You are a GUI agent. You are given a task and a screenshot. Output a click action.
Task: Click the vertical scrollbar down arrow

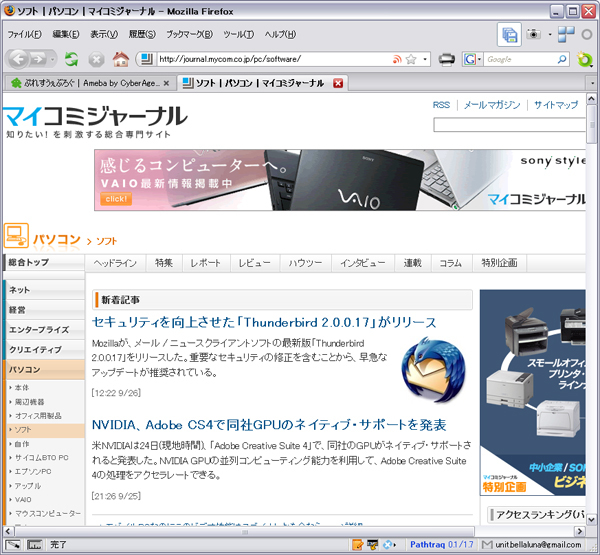(592, 519)
